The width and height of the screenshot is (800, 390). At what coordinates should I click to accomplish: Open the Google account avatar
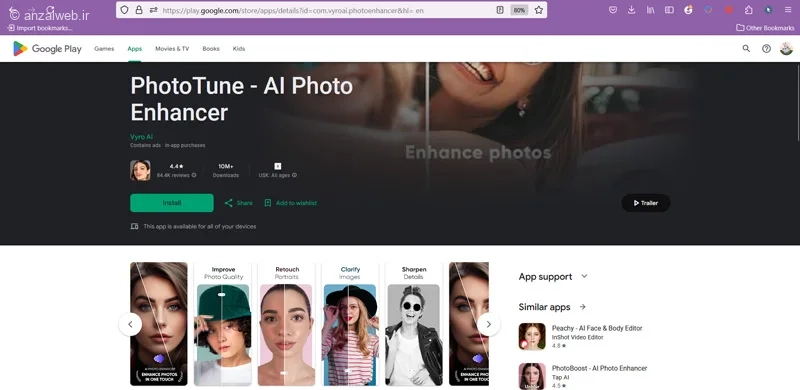click(786, 48)
